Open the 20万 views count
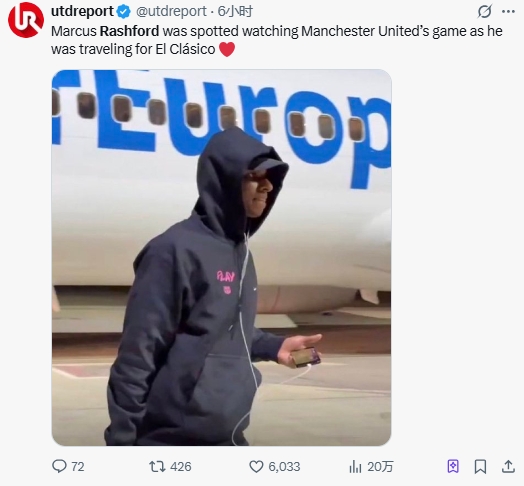This screenshot has height=486, width=524. [x=380, y=467]
